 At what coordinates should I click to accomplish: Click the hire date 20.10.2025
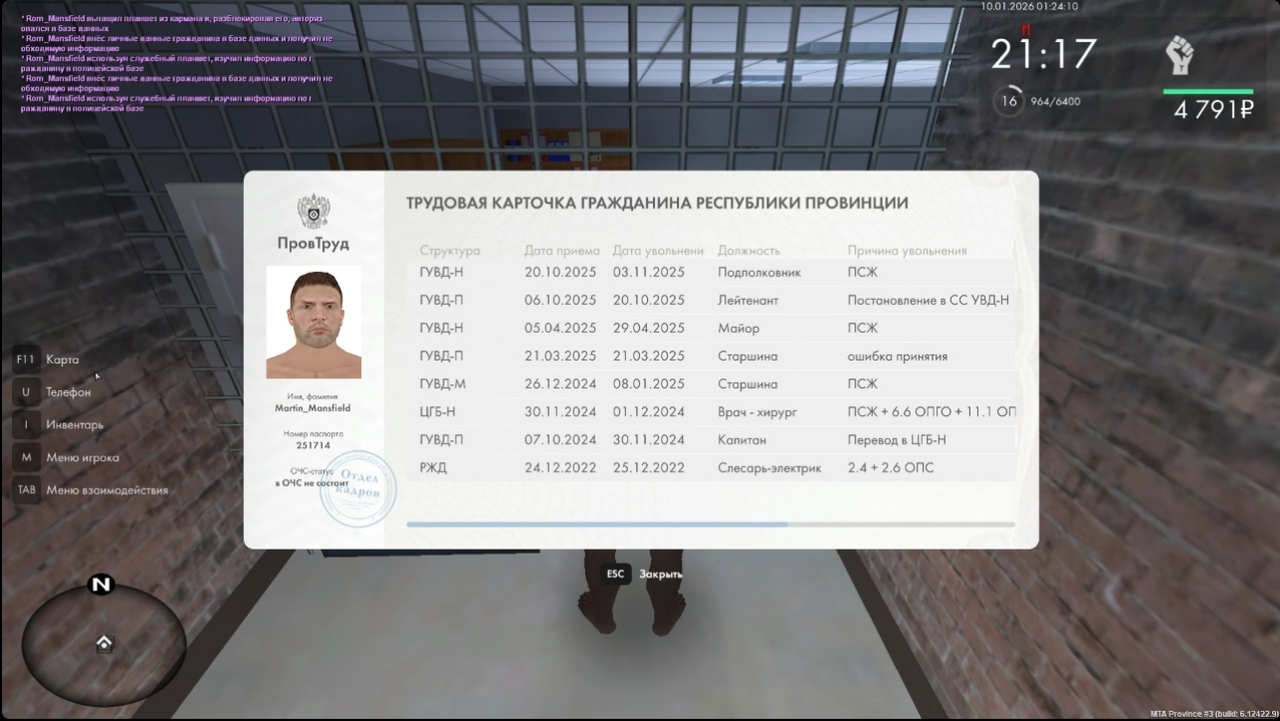coord(560,272)
